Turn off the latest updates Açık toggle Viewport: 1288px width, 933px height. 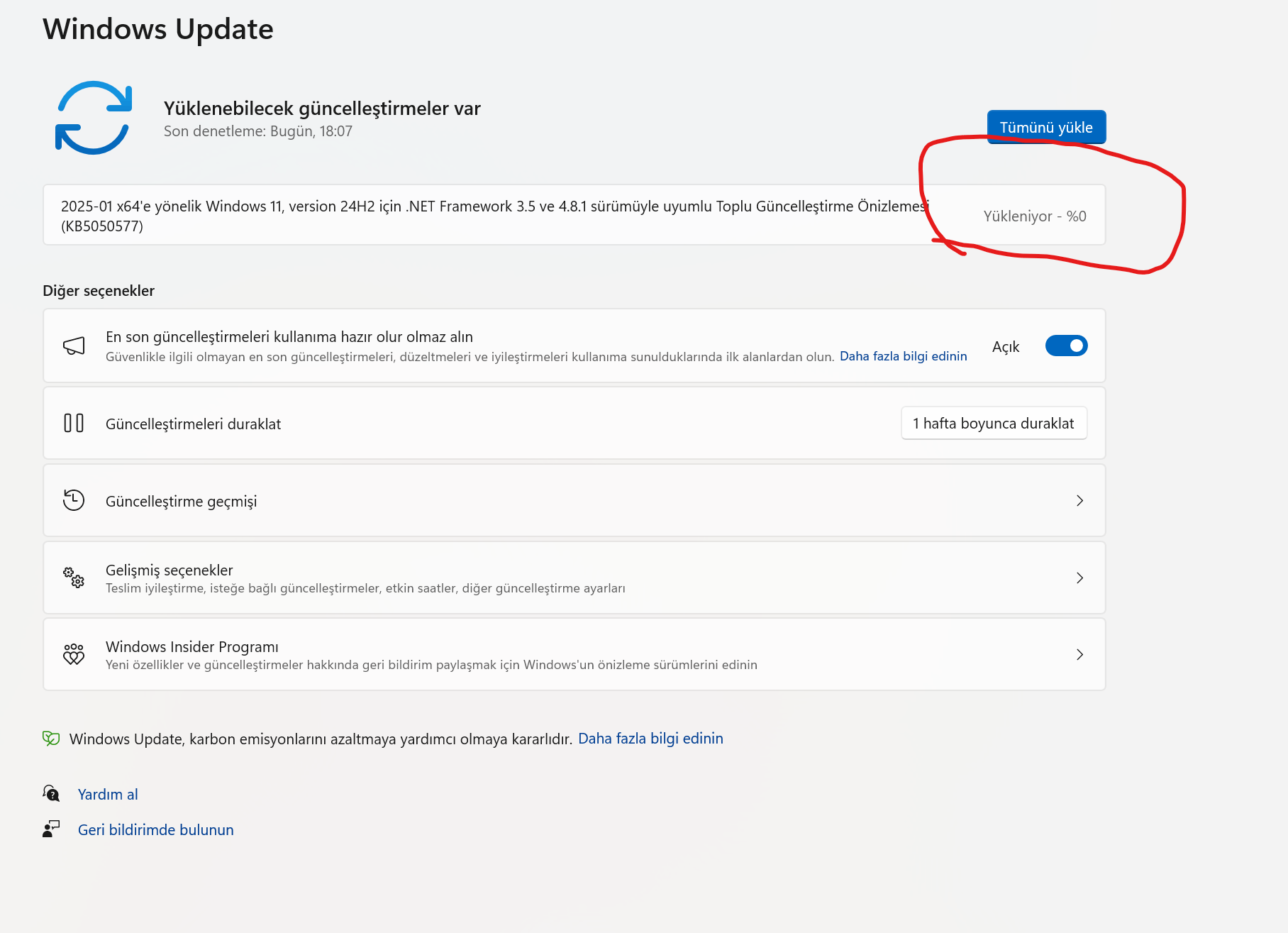pyautogui.click(x=1066, y=346)
